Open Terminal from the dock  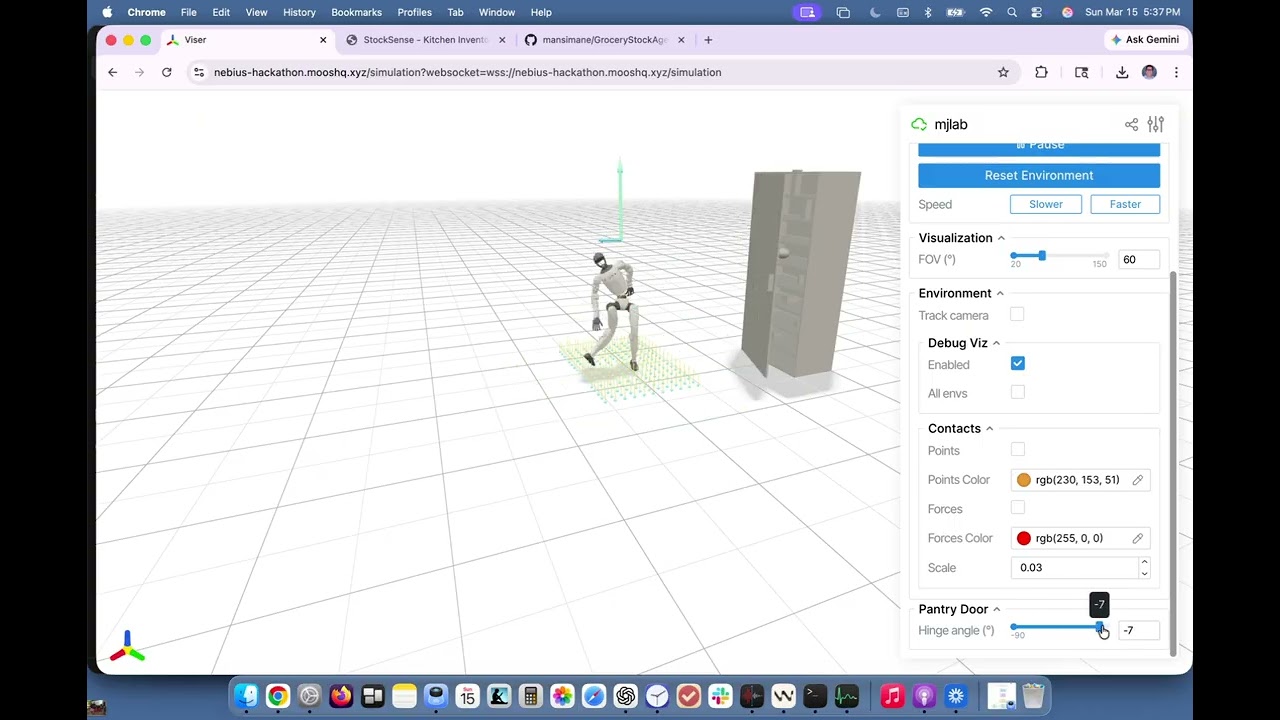pyautogui.click(x=815, y=696)
